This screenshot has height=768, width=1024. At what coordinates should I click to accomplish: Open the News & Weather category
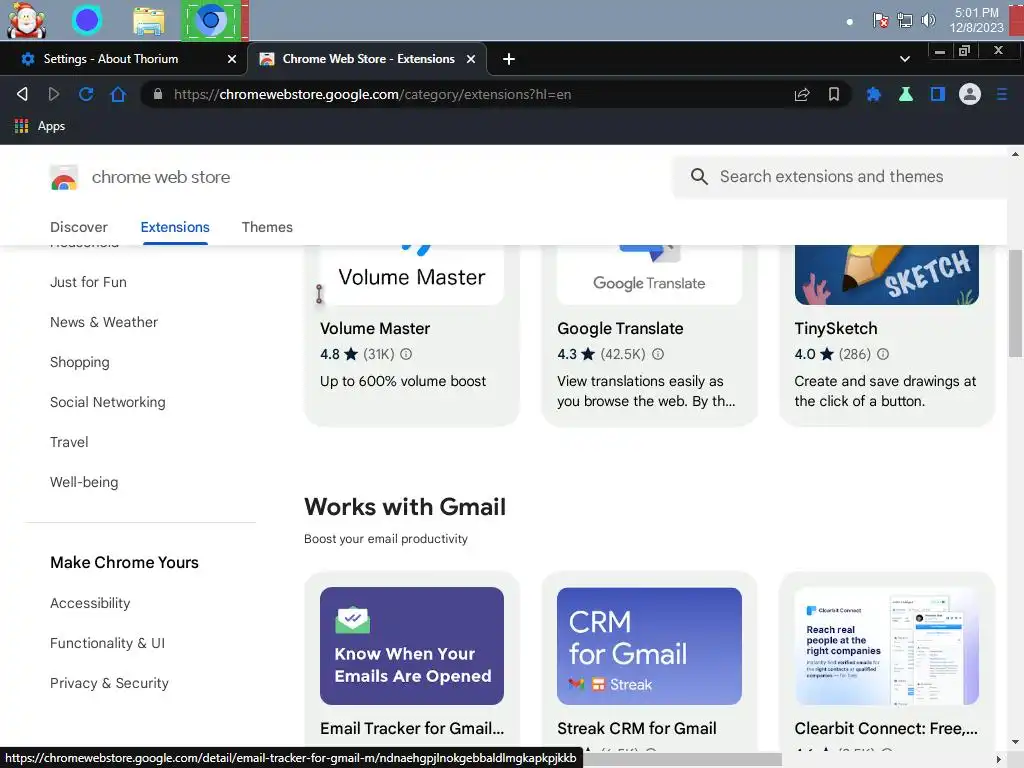click(104, 322)
